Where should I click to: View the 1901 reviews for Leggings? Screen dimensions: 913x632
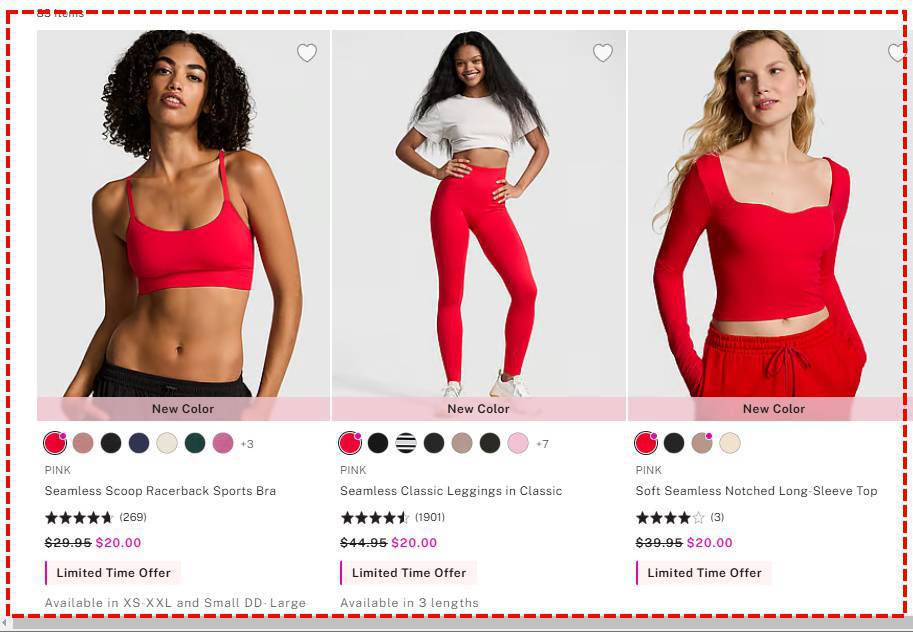tap(430, 517)
